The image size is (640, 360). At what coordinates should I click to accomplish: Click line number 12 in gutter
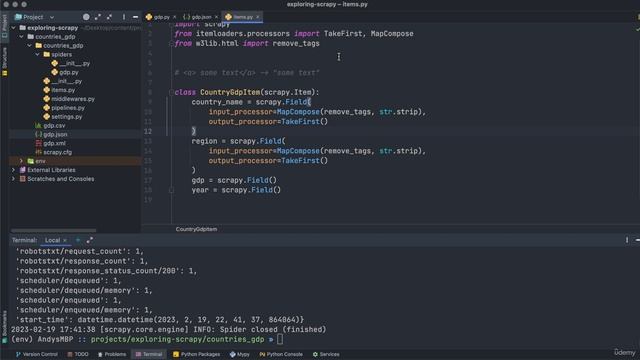[148, 131]
